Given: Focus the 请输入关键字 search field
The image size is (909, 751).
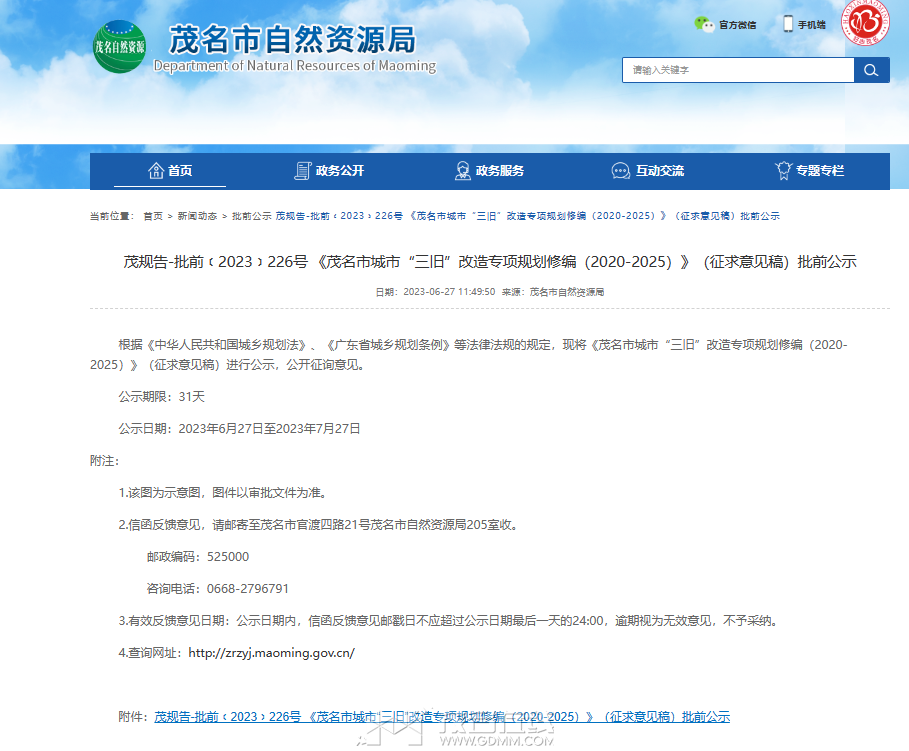Looking at the screenshot, I should pos(738,70).
